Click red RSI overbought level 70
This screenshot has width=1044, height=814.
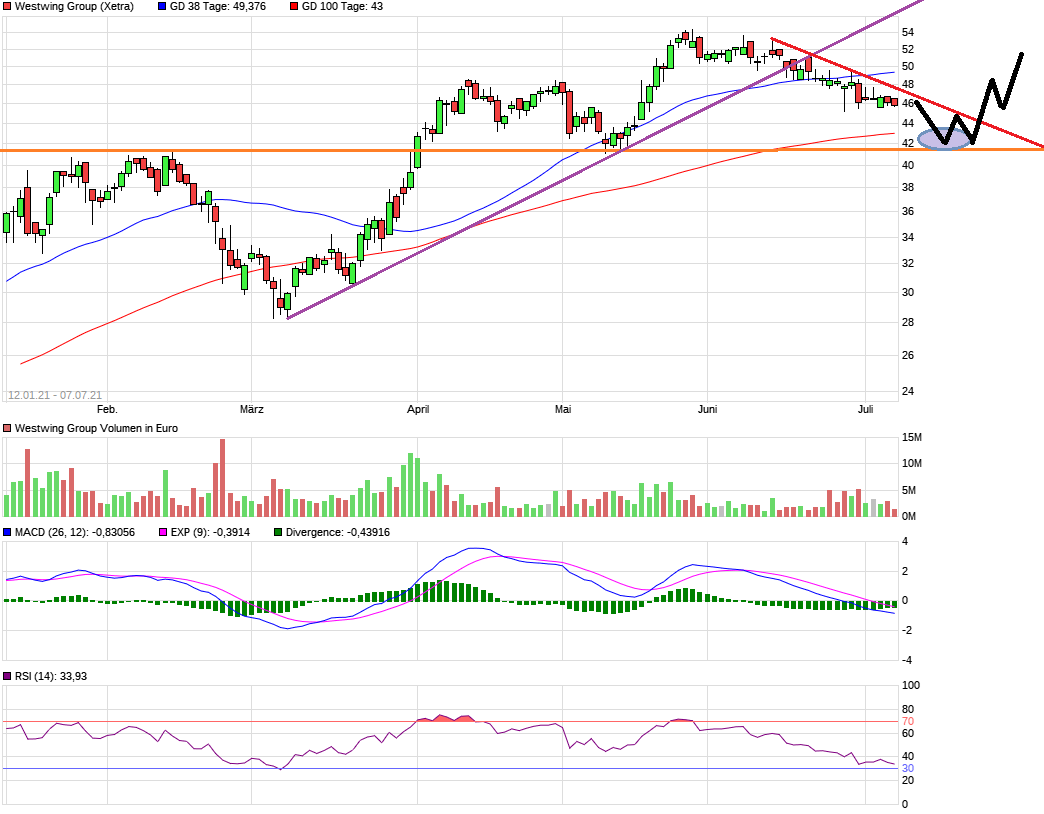908,721
